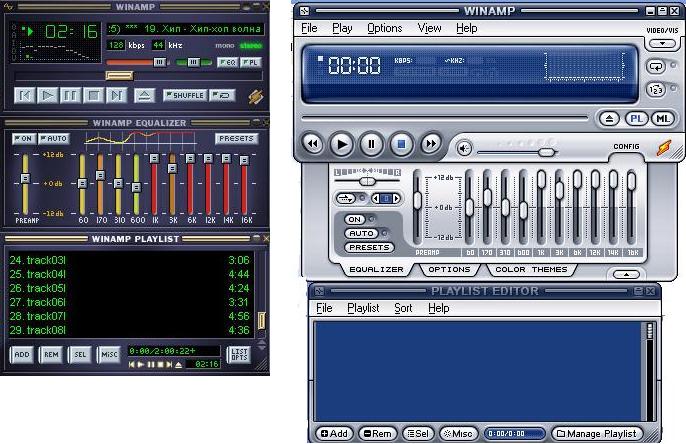Open the Options menu in modern Winamp
This screenshot has width=686, height=444.
point(385,29)
